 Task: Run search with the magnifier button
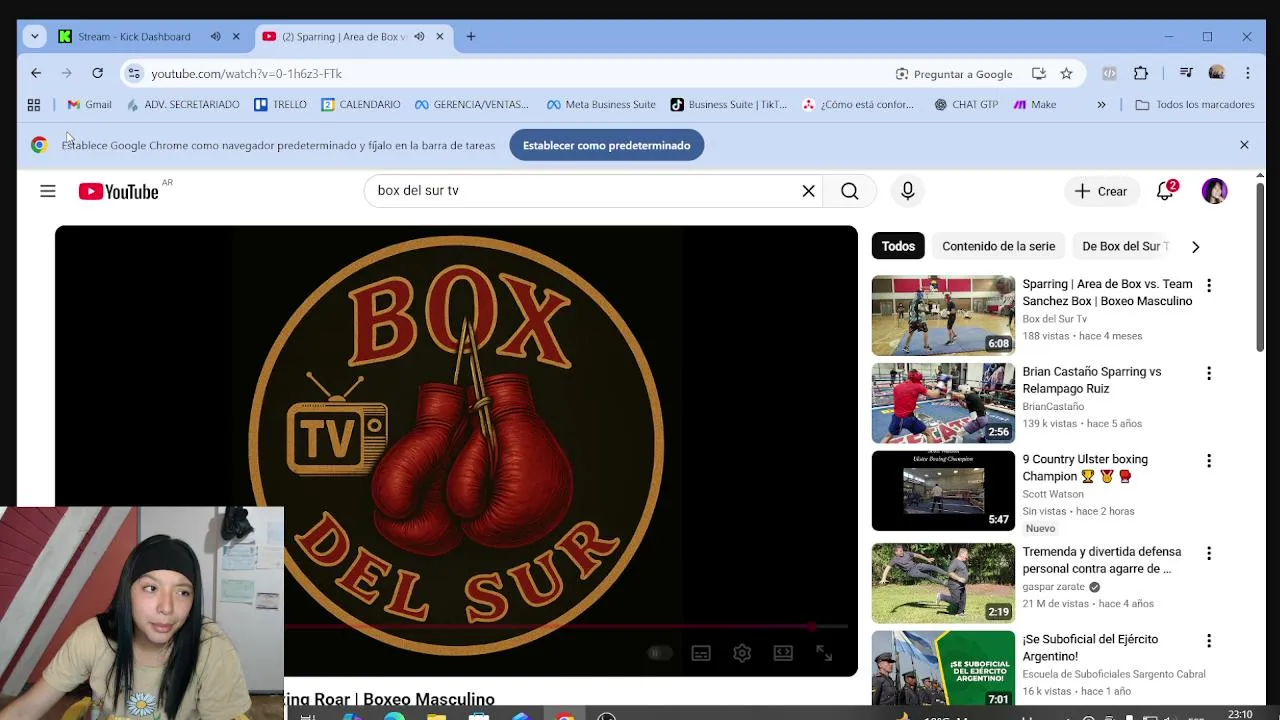pyautogui.click(x=850, y=191)
